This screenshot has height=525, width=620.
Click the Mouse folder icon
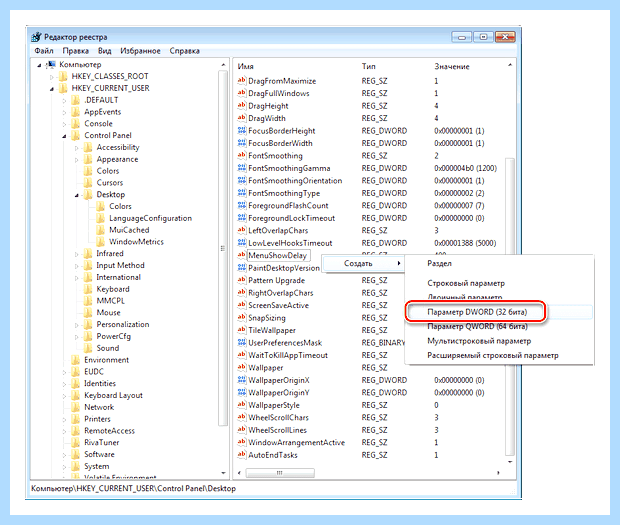click(x=88, y=313)
